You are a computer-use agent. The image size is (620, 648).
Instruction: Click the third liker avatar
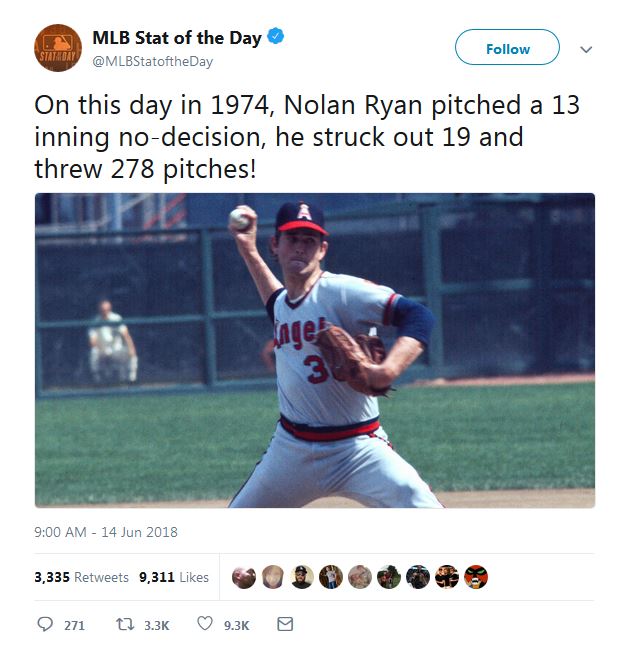302,577
